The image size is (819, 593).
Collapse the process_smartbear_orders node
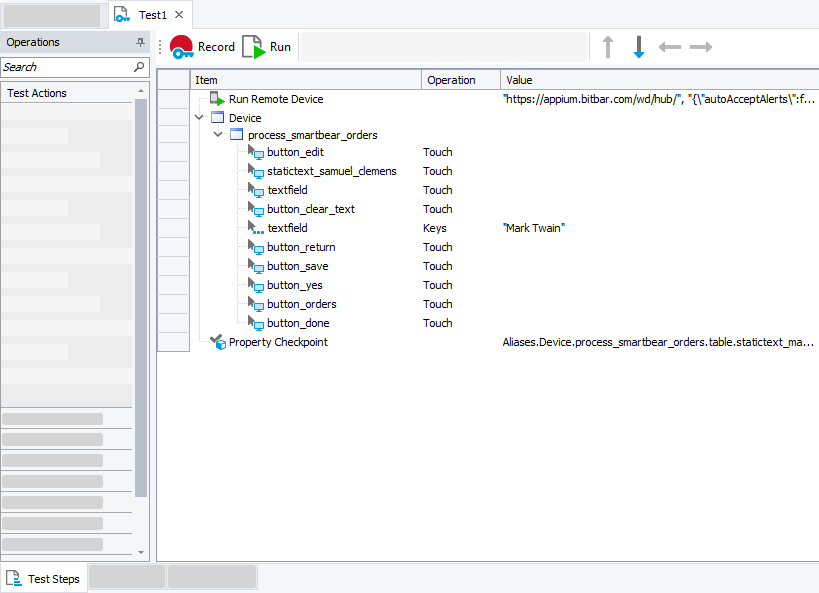218,134
